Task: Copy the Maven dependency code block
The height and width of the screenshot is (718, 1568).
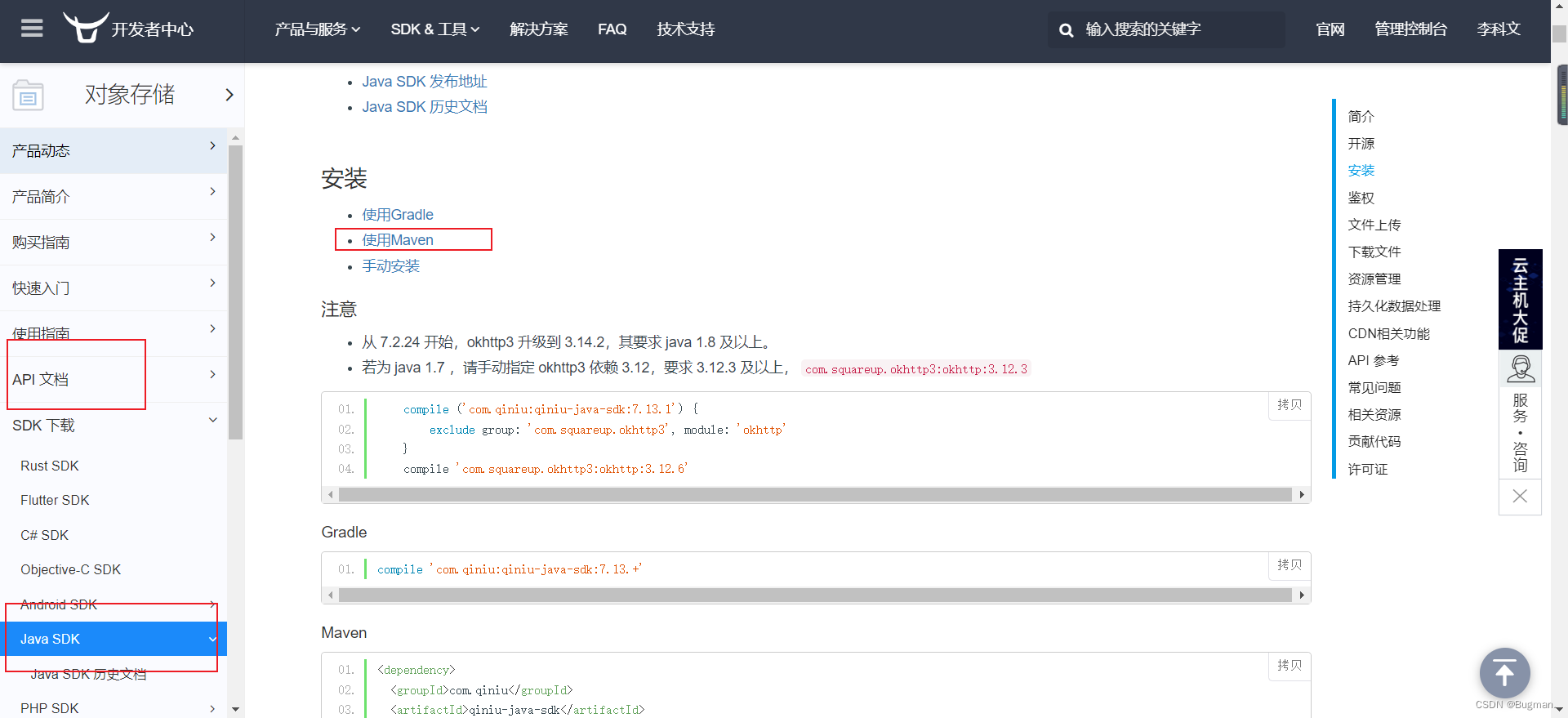Action: pyautogui.click(x=1290, y=666)
